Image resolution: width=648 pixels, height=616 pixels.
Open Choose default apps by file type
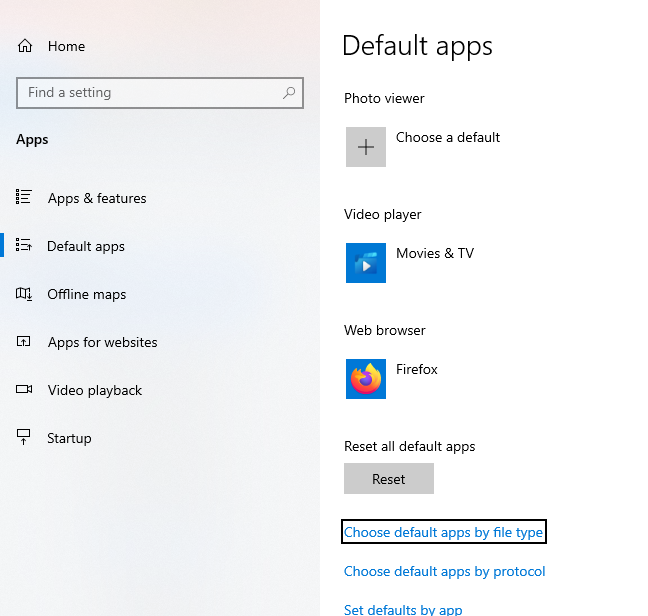pos(443,532)
